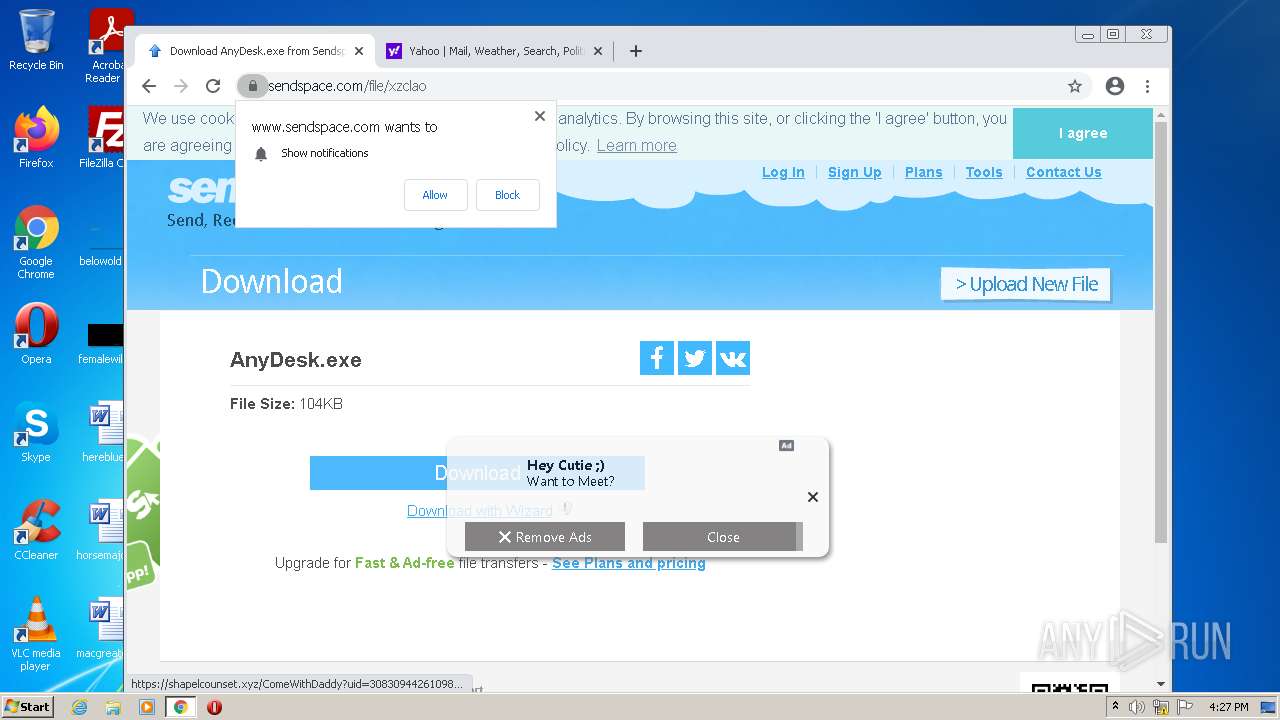Open Chrome three-dot menu

click(x=1147, y=86)
